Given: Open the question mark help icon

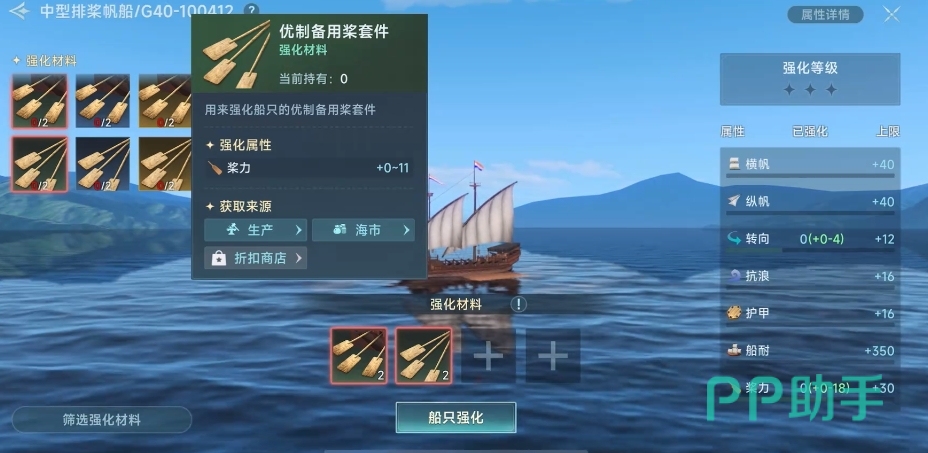Looking at the screenshot, I should [252, 10].
